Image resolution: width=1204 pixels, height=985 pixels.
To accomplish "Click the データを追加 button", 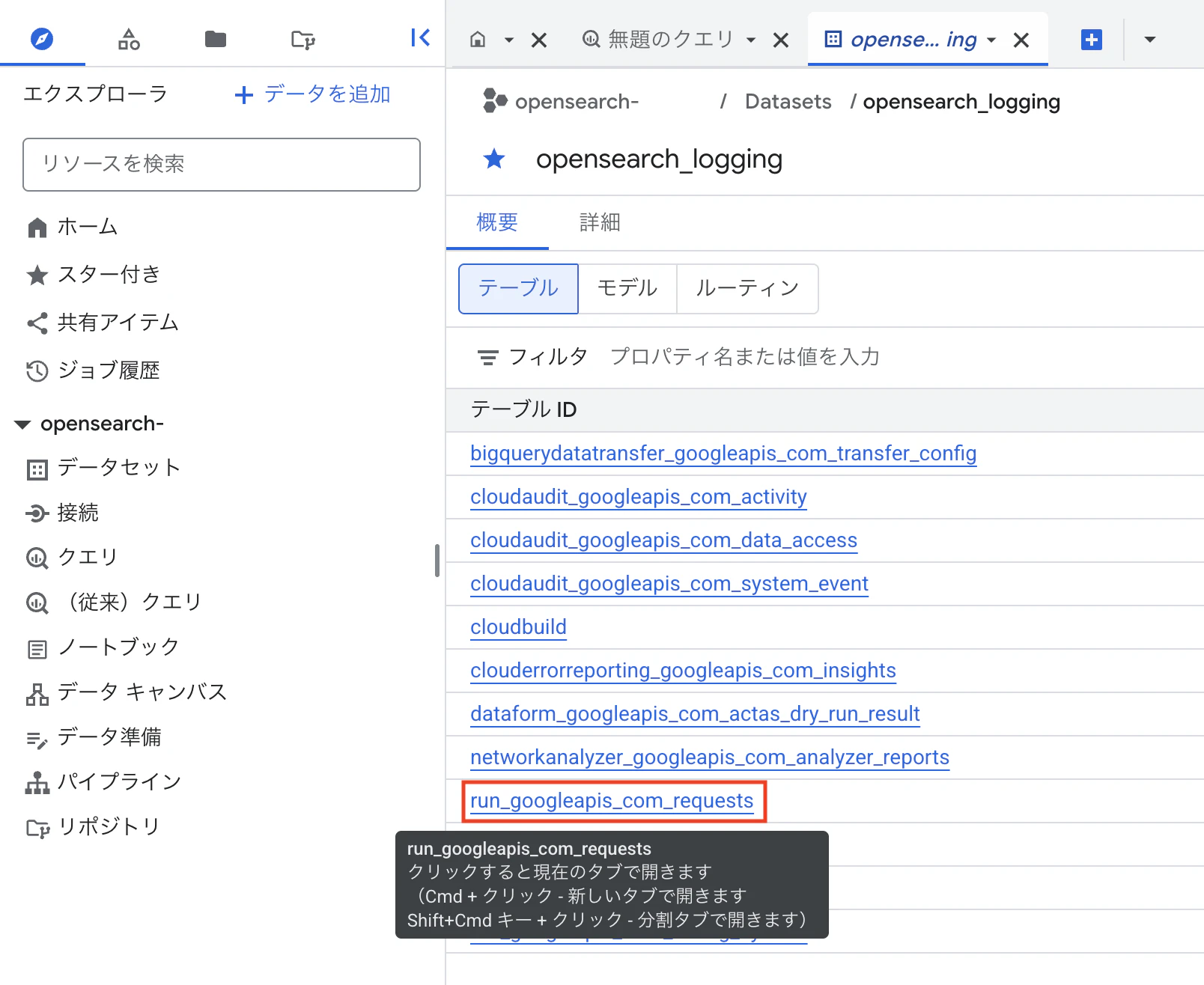I will coord(312,94).
